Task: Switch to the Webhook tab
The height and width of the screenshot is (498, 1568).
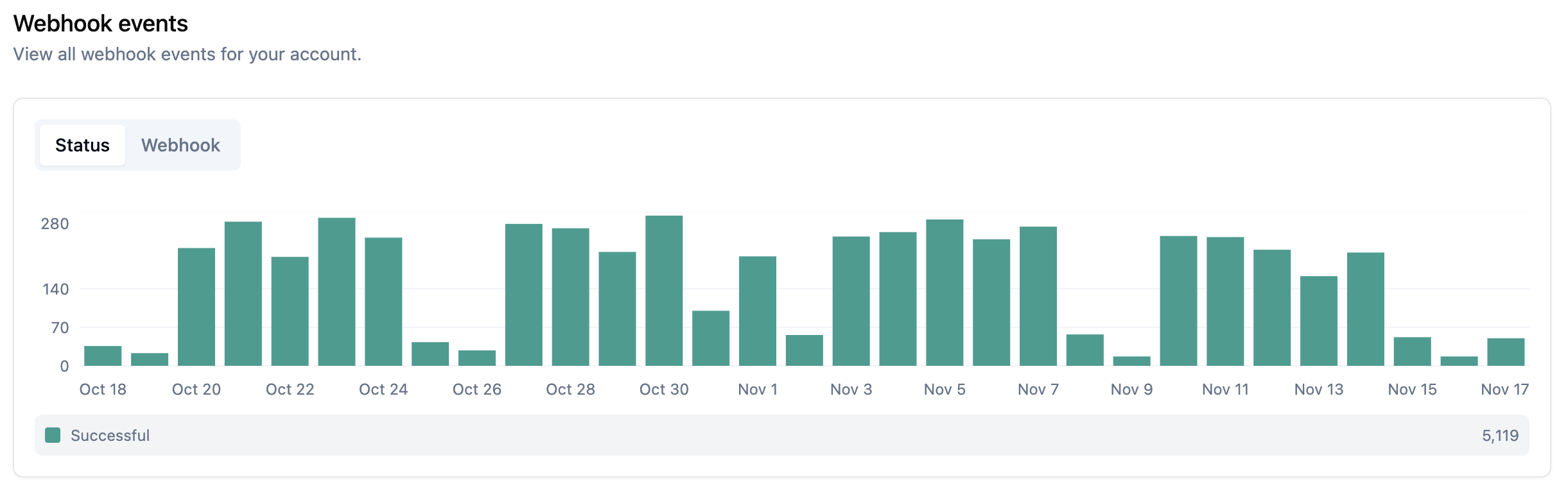Action: pyautogui.click(x=180, y=145)
